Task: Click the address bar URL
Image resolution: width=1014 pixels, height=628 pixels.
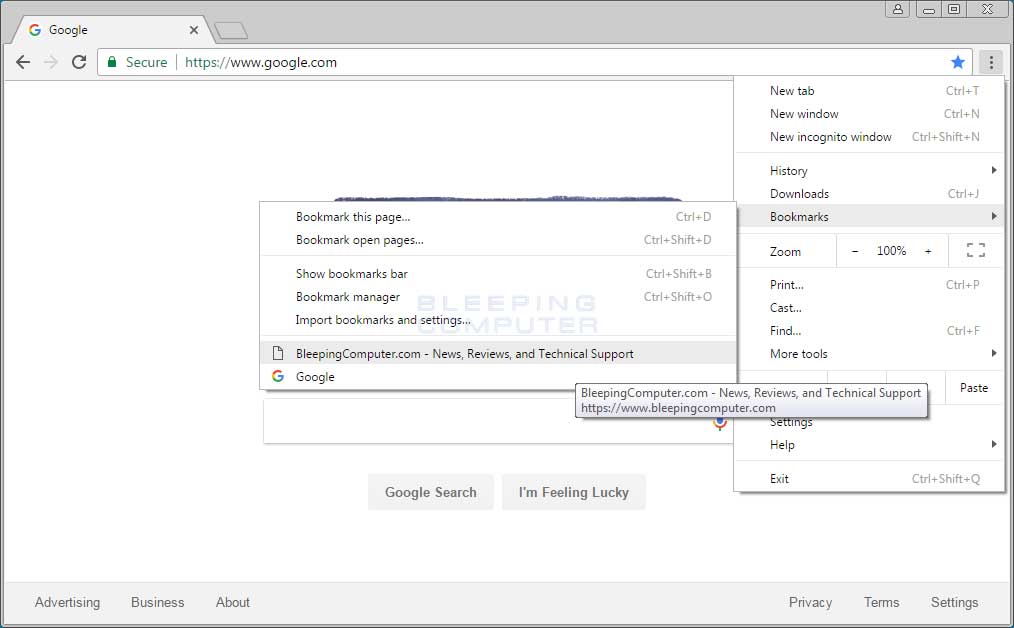Action: tap(261, 62)
